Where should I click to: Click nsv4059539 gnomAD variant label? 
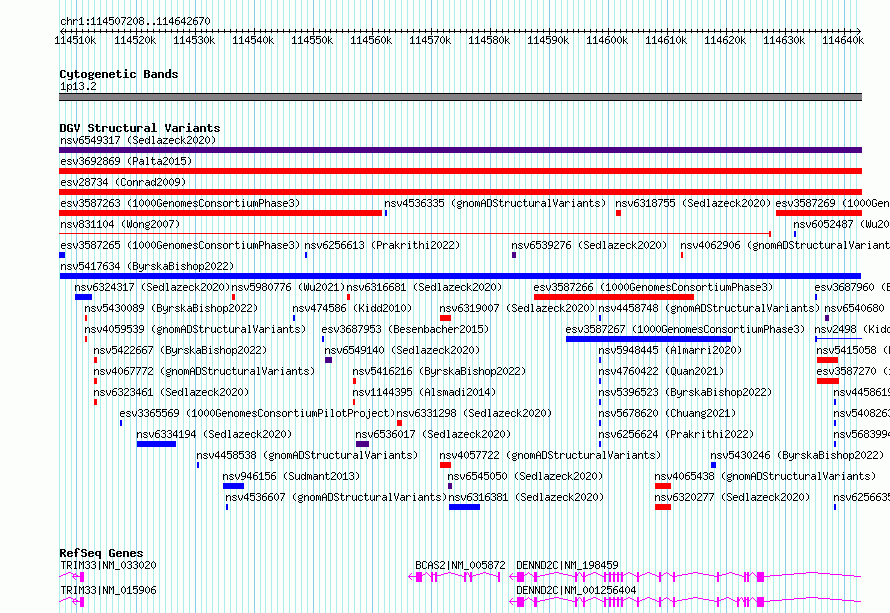pyautogui.click(x=195, y=329)
